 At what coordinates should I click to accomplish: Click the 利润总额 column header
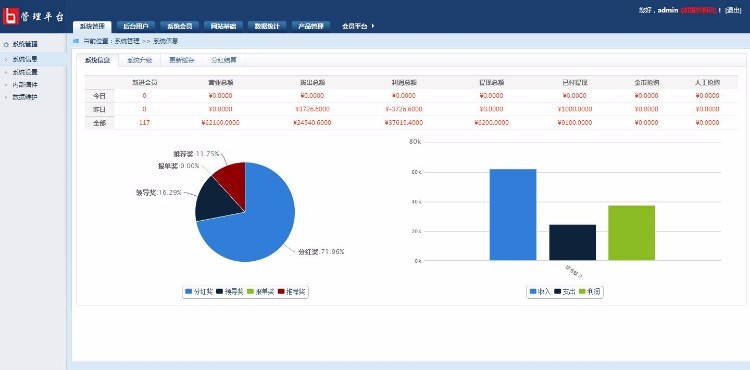click(x=403, y=83)
